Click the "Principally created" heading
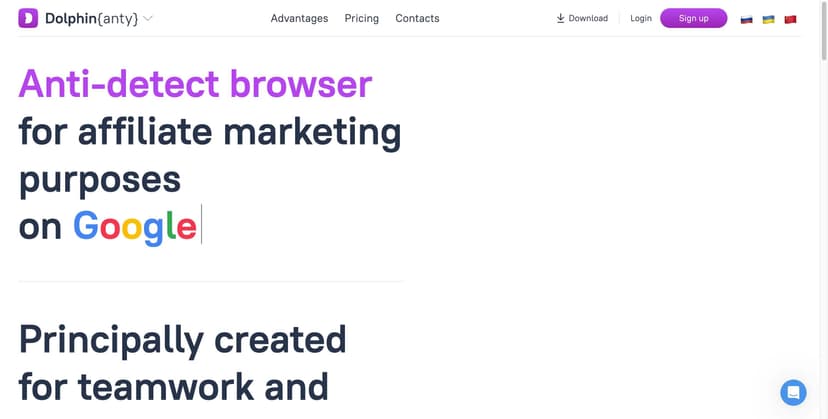The width and height of the screenshot is (828, 419). click(182, 340)
